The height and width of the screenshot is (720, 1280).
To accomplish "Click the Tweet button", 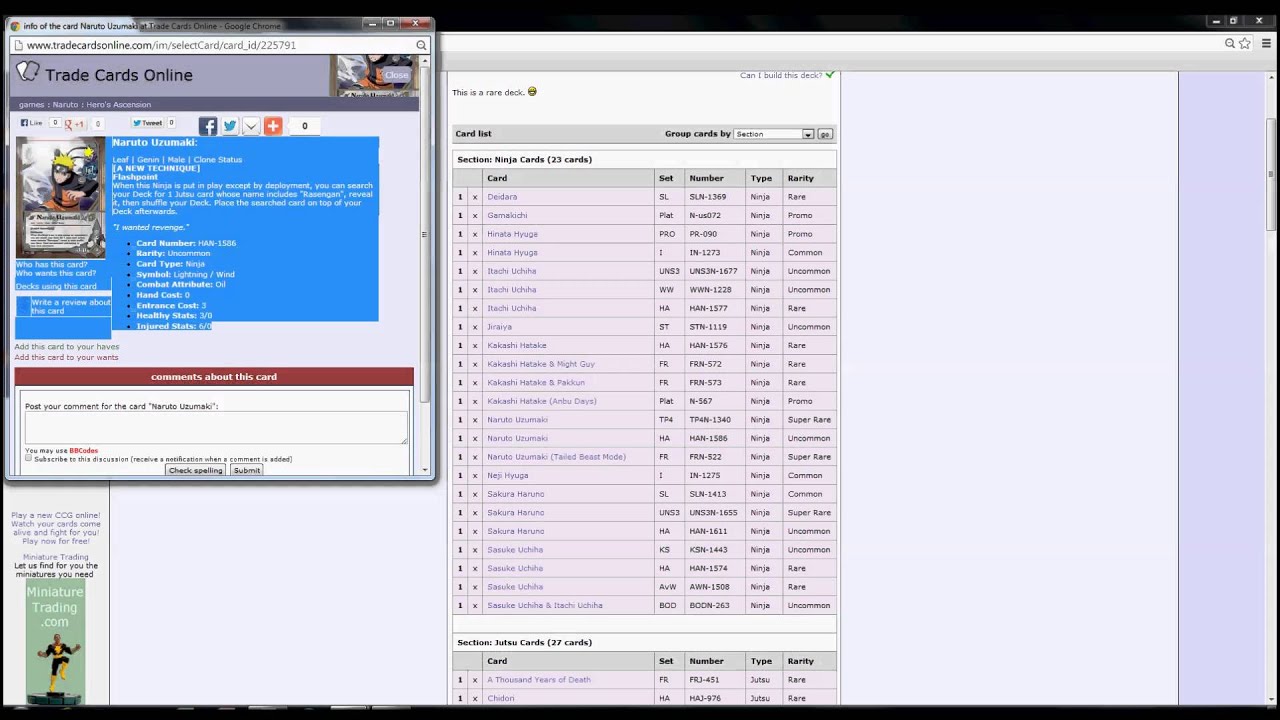I will [148, 123].
